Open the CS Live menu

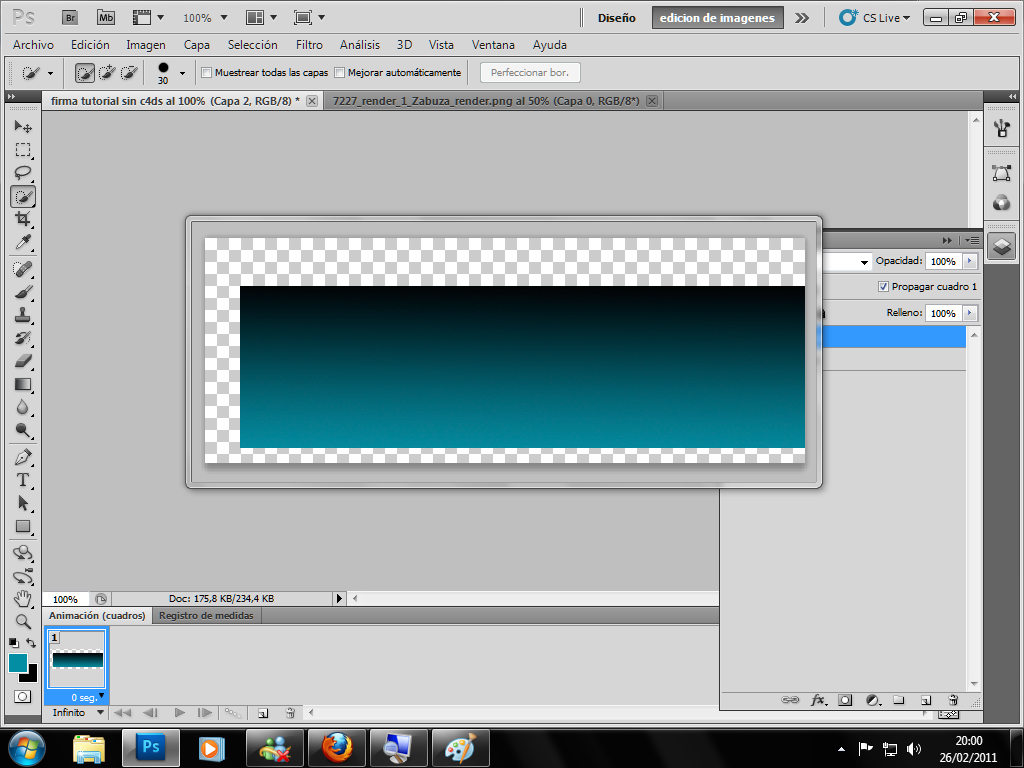875,18
